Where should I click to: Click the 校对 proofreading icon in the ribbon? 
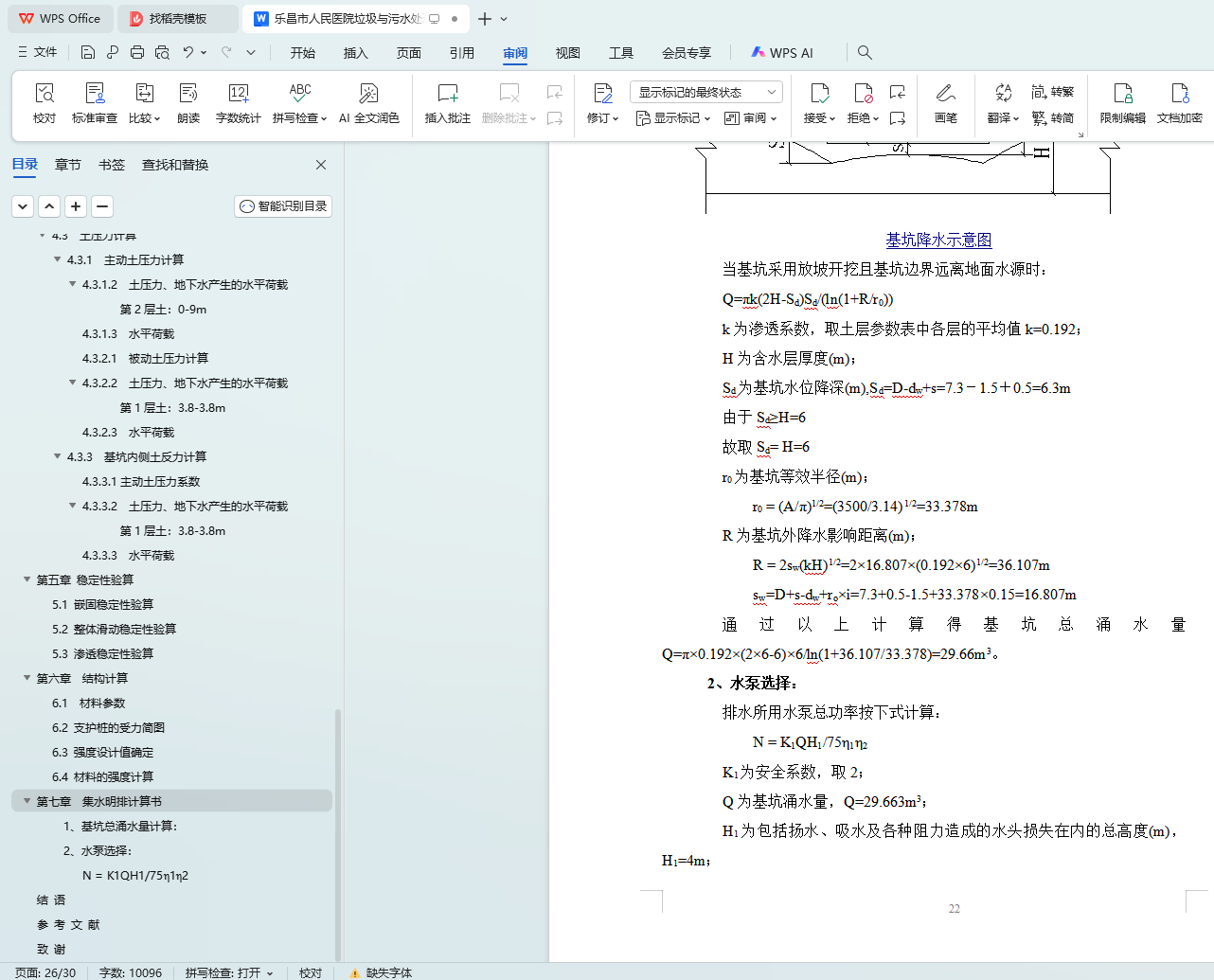tap(45, 102)
